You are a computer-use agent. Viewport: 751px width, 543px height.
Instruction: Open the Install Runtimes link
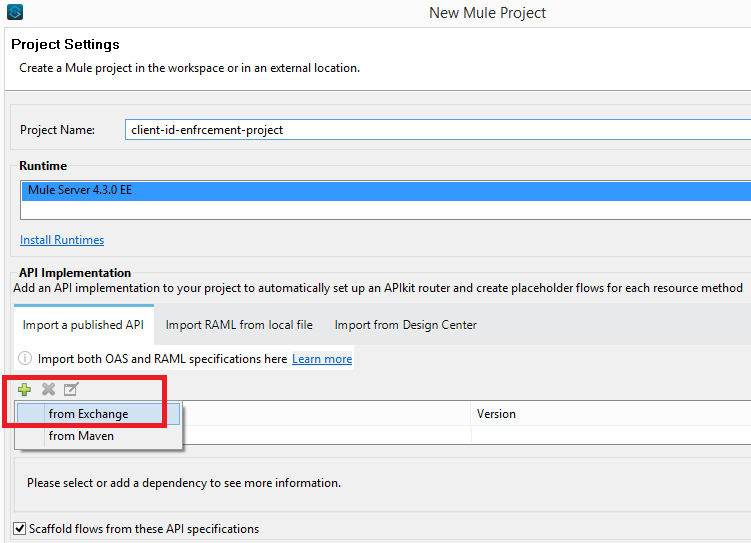62,240
